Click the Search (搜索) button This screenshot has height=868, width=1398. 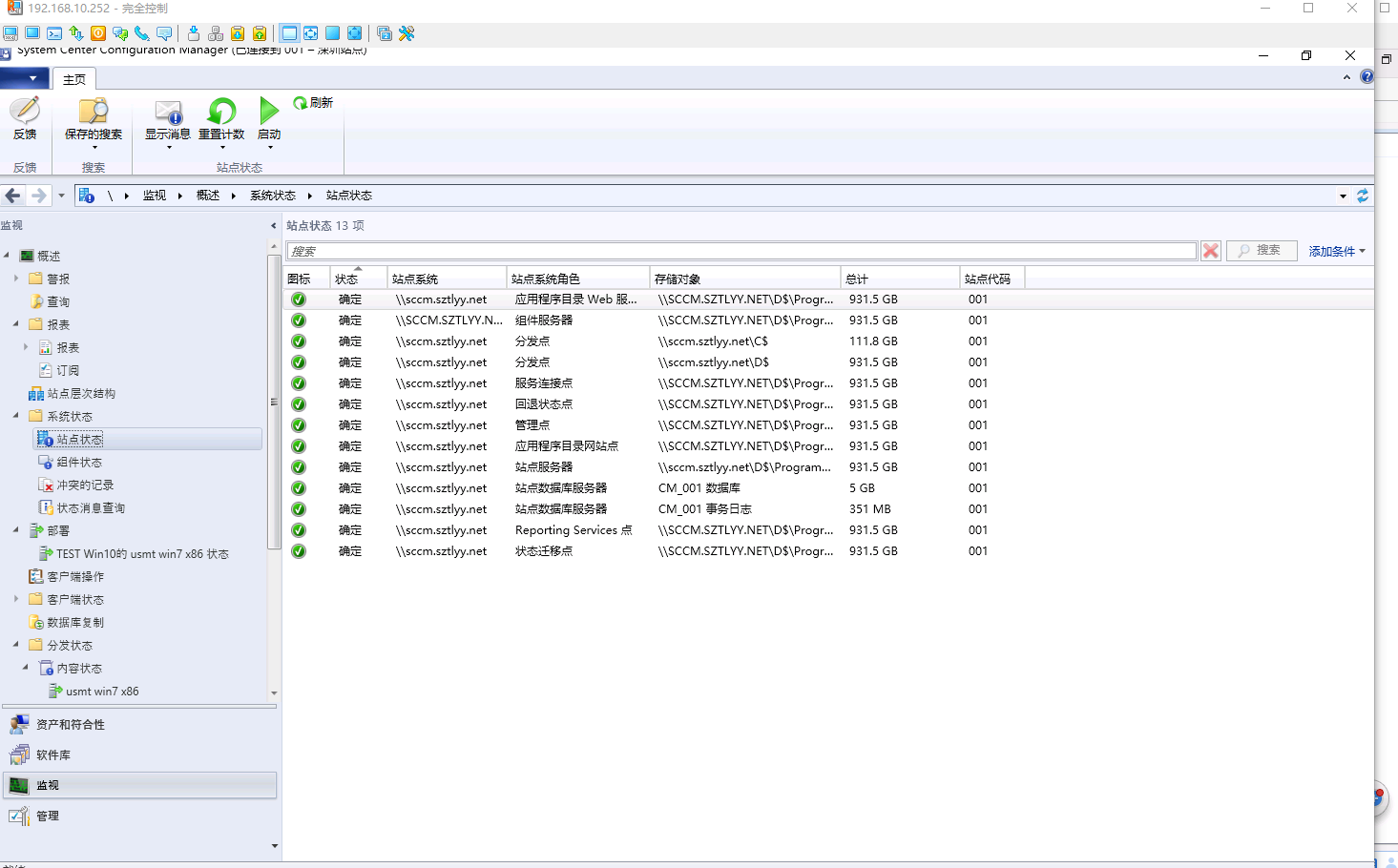click(1262, 251)
